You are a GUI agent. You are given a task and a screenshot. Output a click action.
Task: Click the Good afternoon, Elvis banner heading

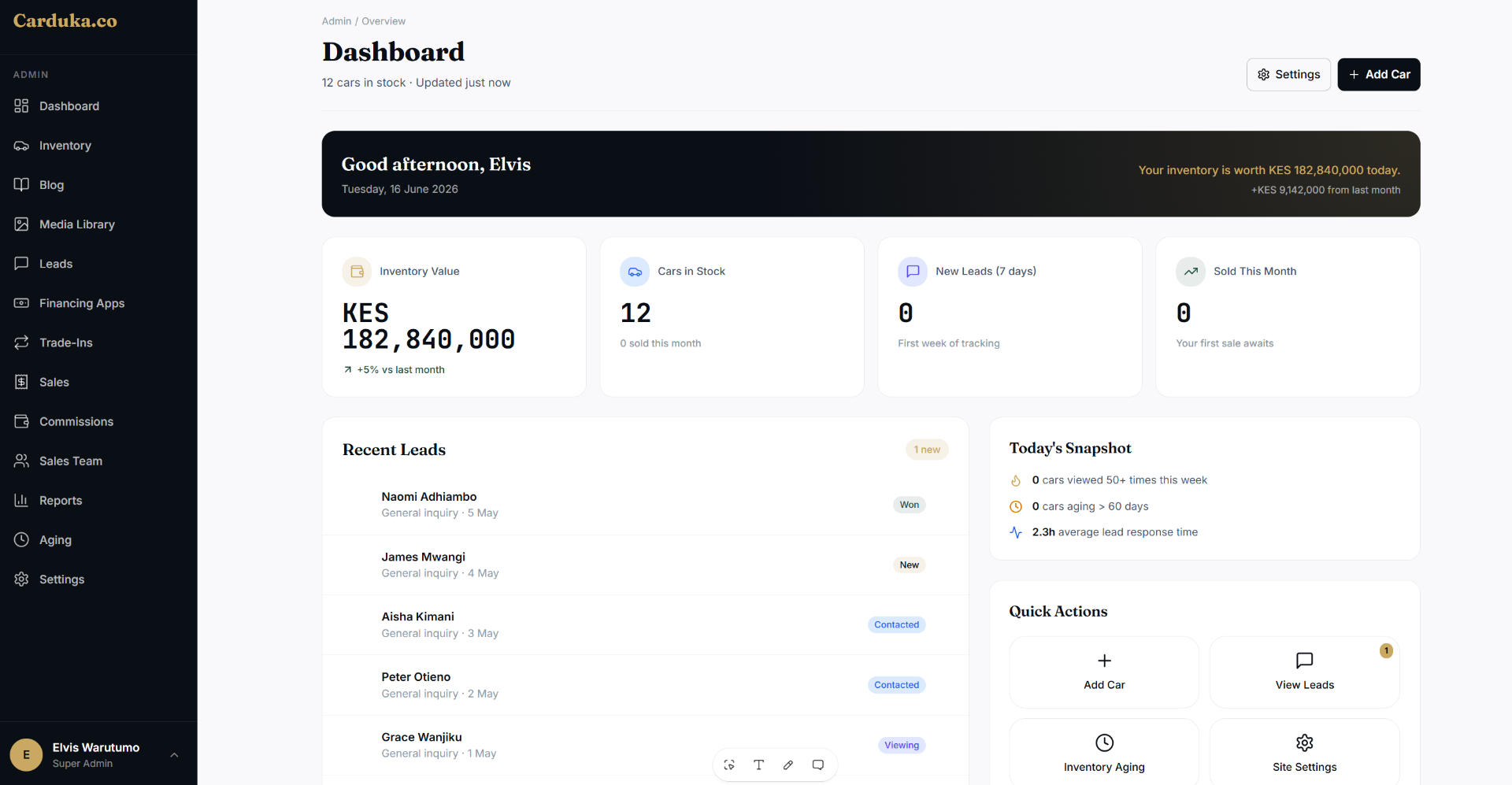click(436, 165)
